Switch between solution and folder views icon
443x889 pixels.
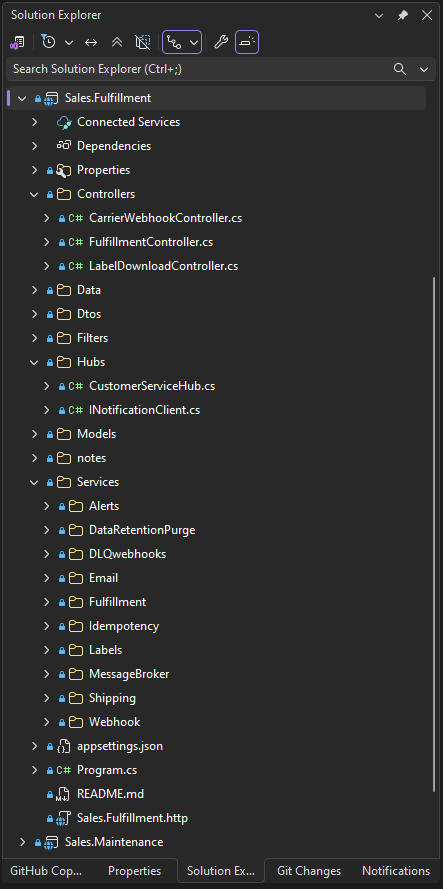[x=17, y=43]
